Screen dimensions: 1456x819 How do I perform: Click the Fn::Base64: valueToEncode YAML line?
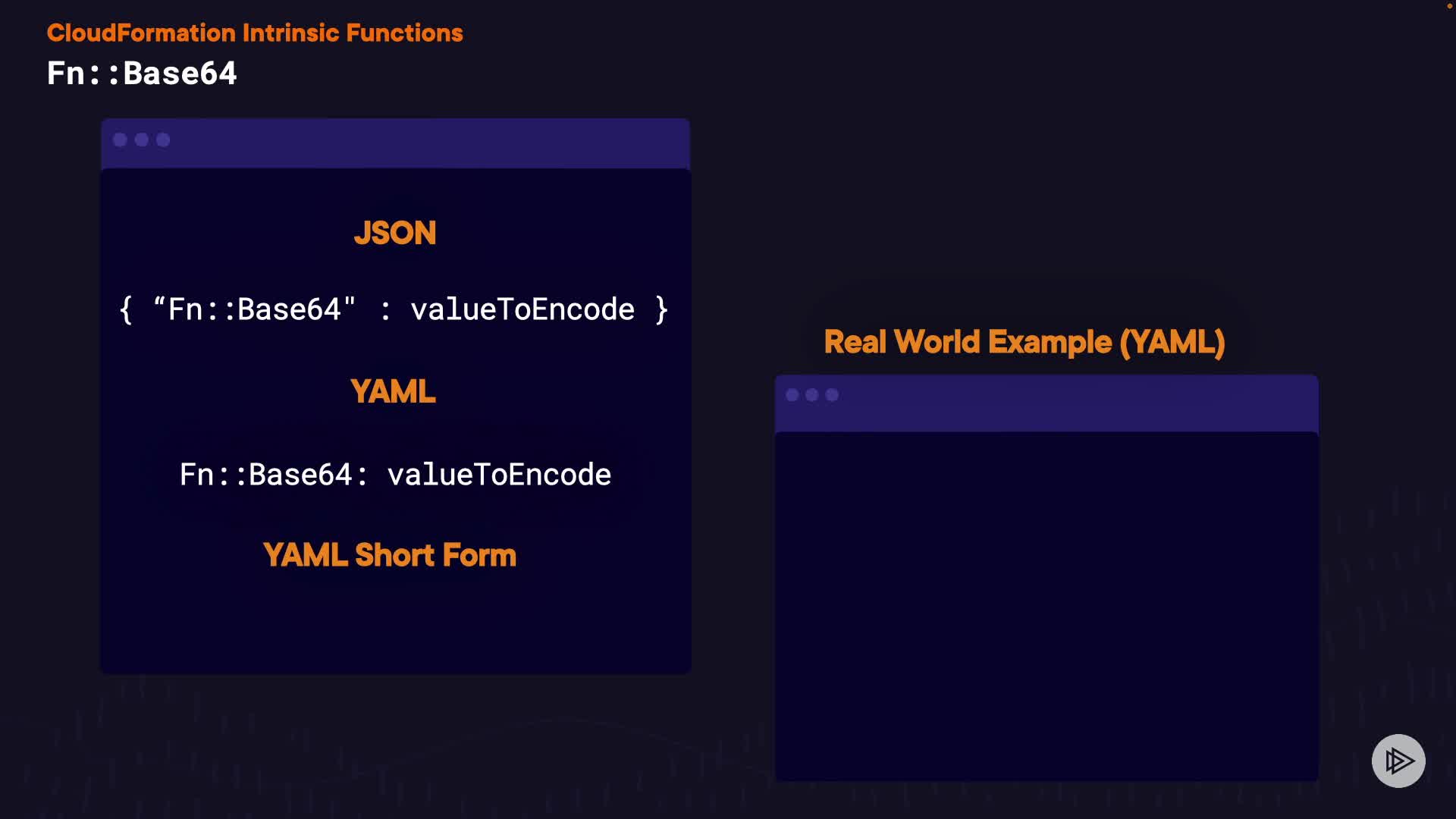click(395, 475)
